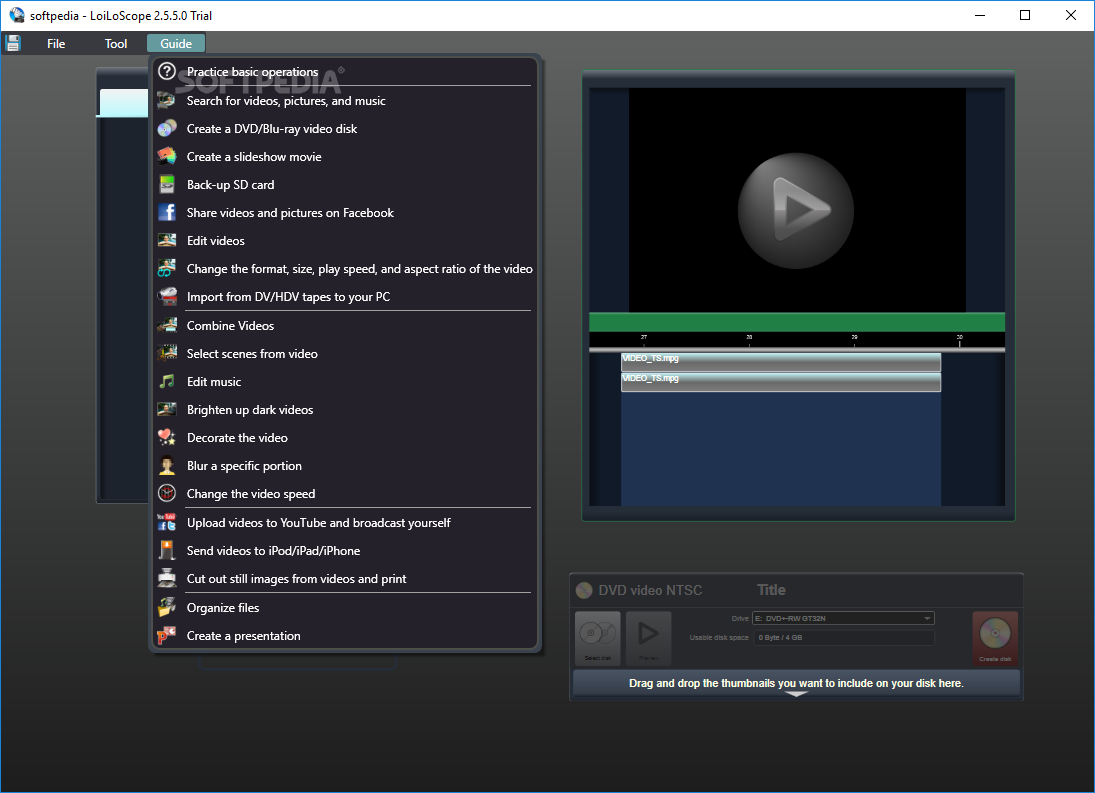Click the YouTube upload icon
Image resolution: width=1095 pixels, height=793 pixels.
(167, 522)
